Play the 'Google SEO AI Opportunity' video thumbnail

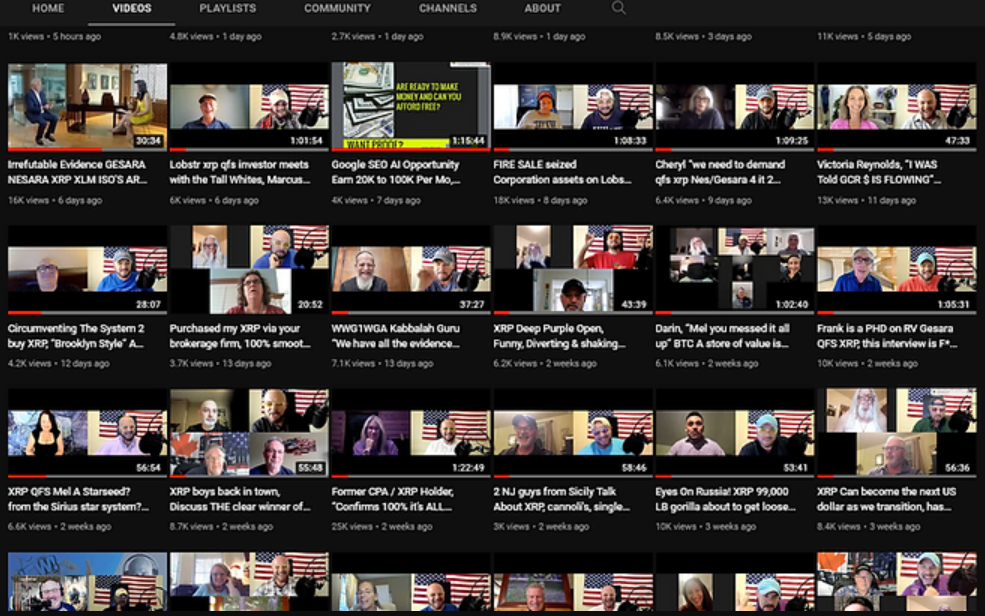point(411,107)
